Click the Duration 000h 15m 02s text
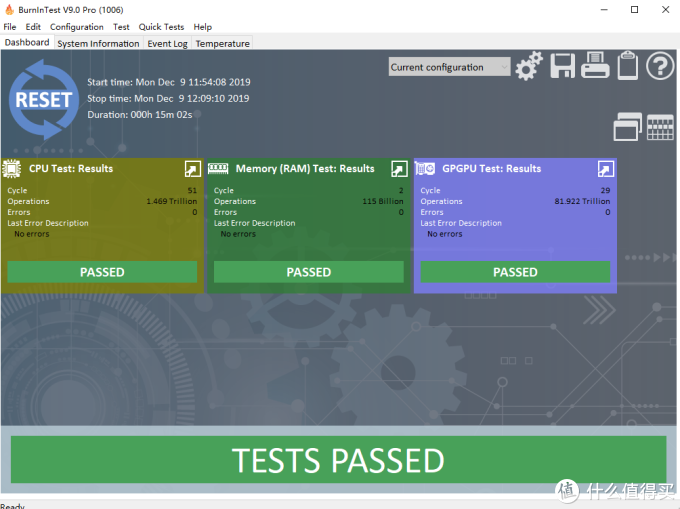 coord(140,114)
